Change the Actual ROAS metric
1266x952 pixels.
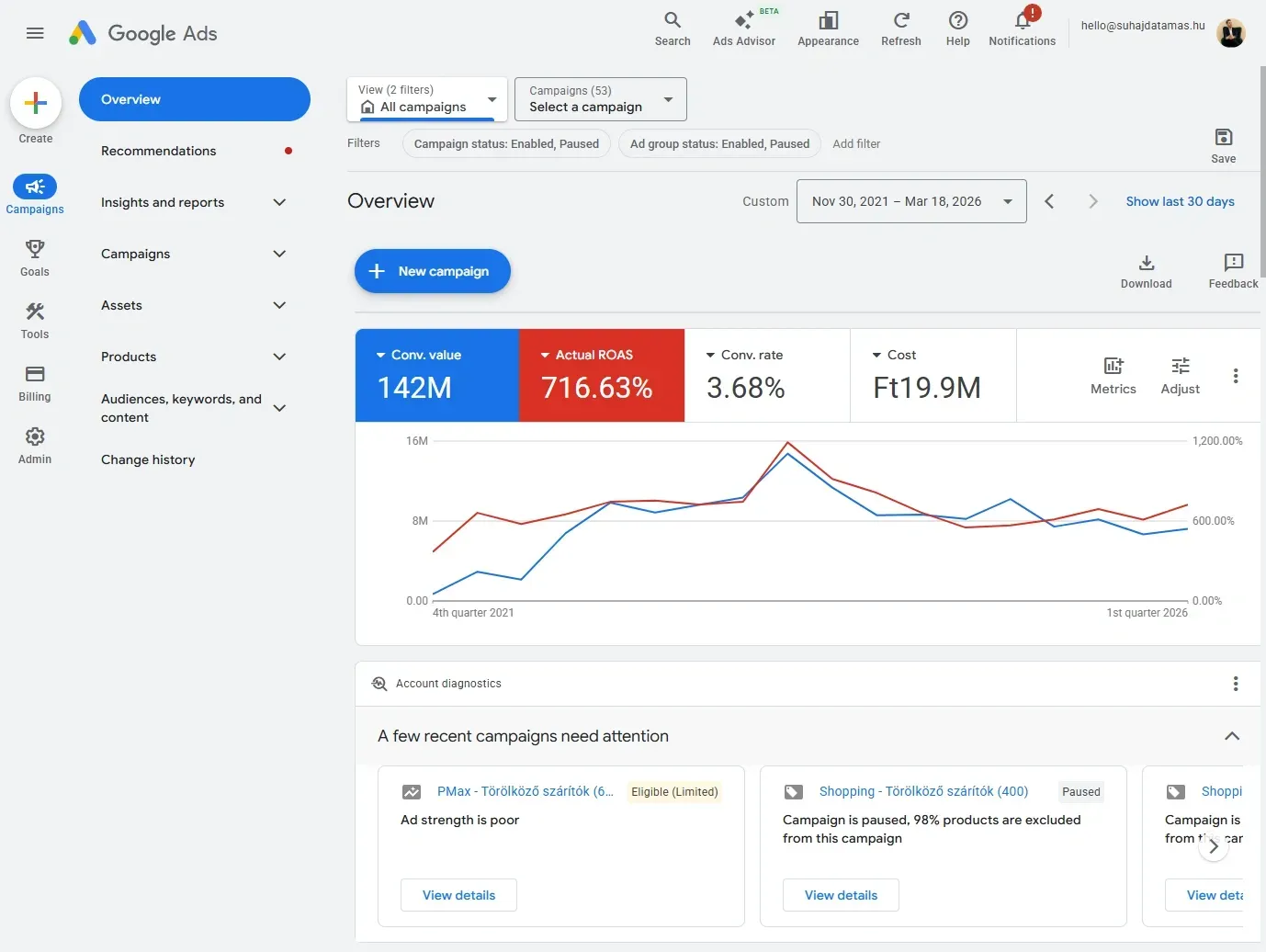point(602,376)
